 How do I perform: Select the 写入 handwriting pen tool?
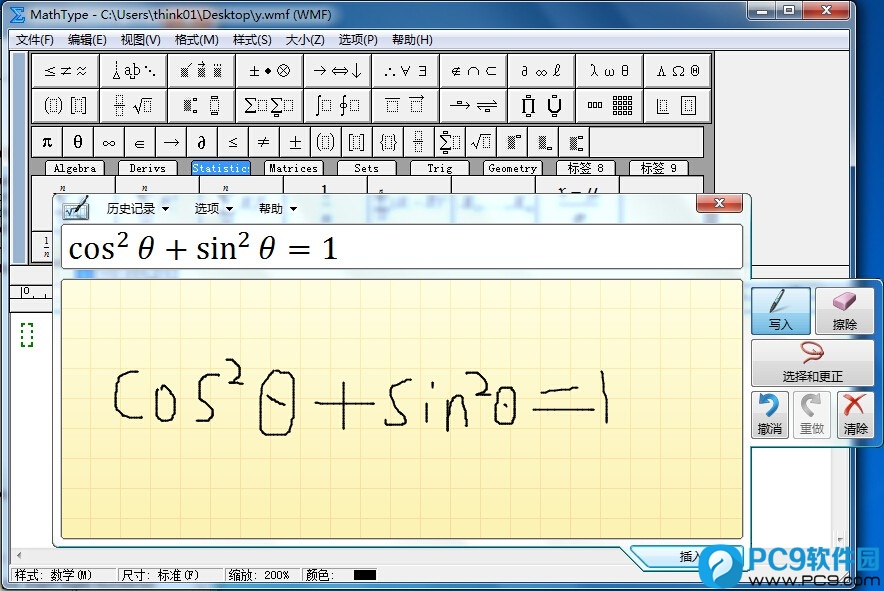pos(780,310)
